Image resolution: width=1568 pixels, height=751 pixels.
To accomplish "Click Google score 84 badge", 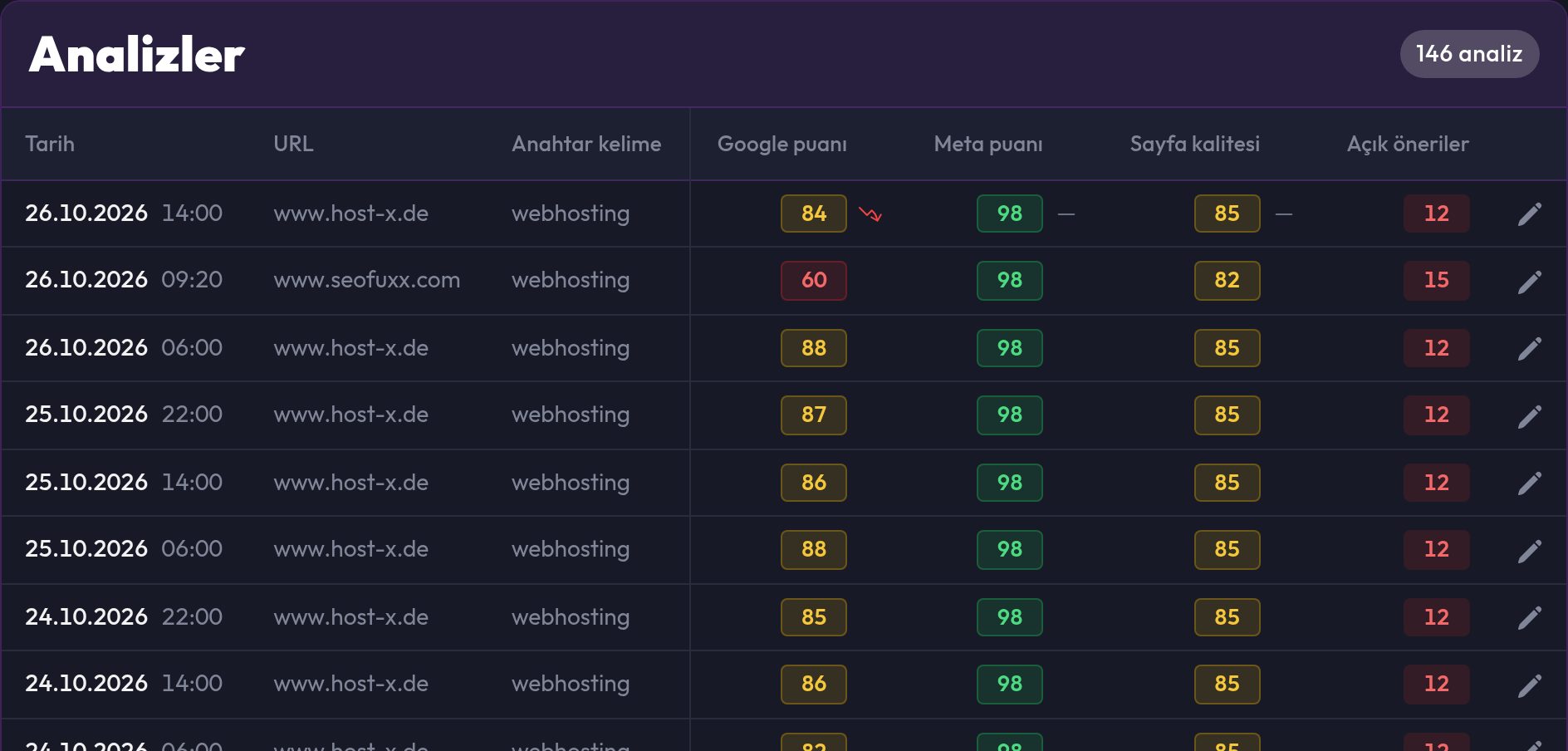I will coord(814,214).
